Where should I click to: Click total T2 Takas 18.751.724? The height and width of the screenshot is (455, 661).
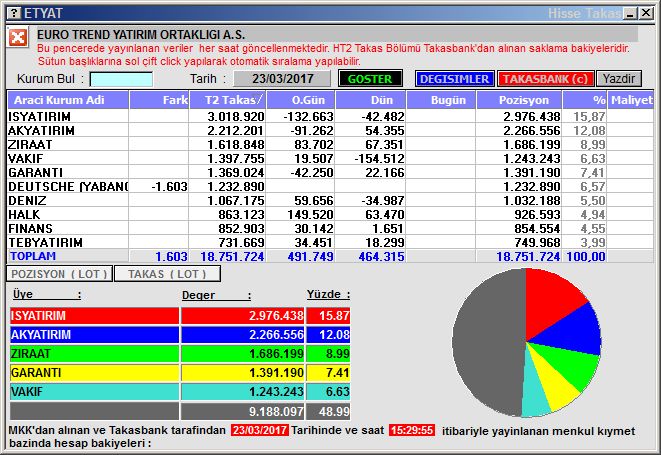tap(232, 256)
